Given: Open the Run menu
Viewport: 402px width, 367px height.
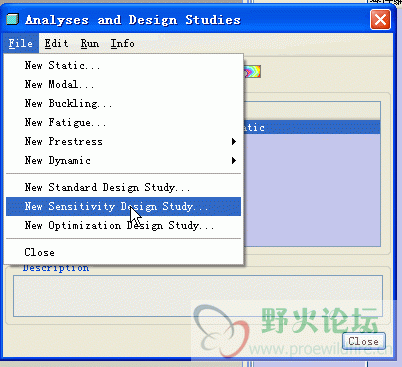Looking at the screenshot, I should pos(90,43).
